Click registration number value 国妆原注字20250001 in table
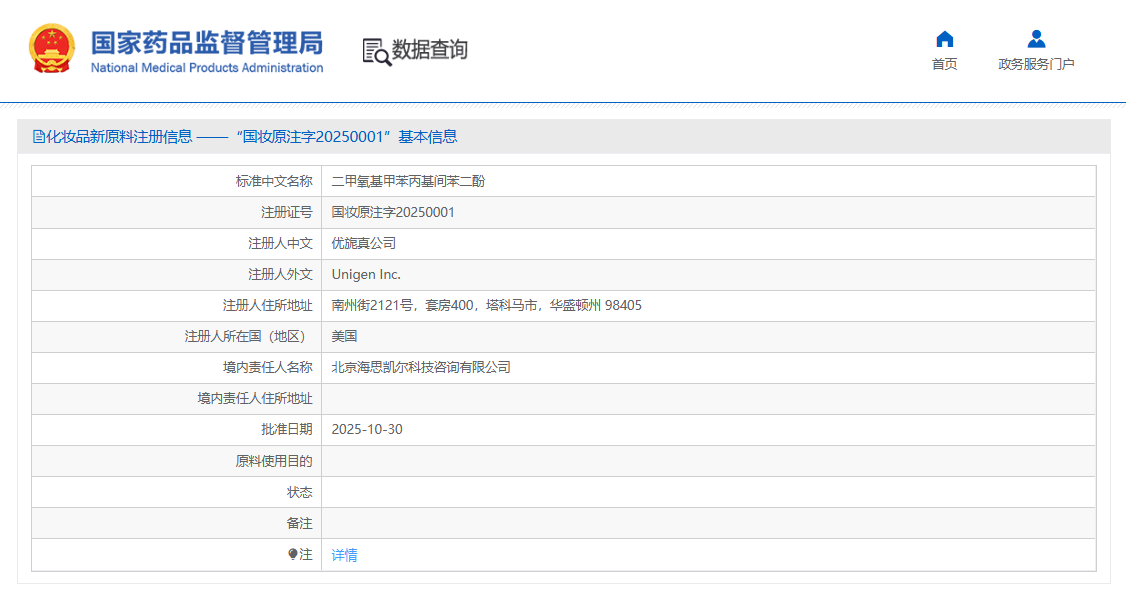 (393, 212)
